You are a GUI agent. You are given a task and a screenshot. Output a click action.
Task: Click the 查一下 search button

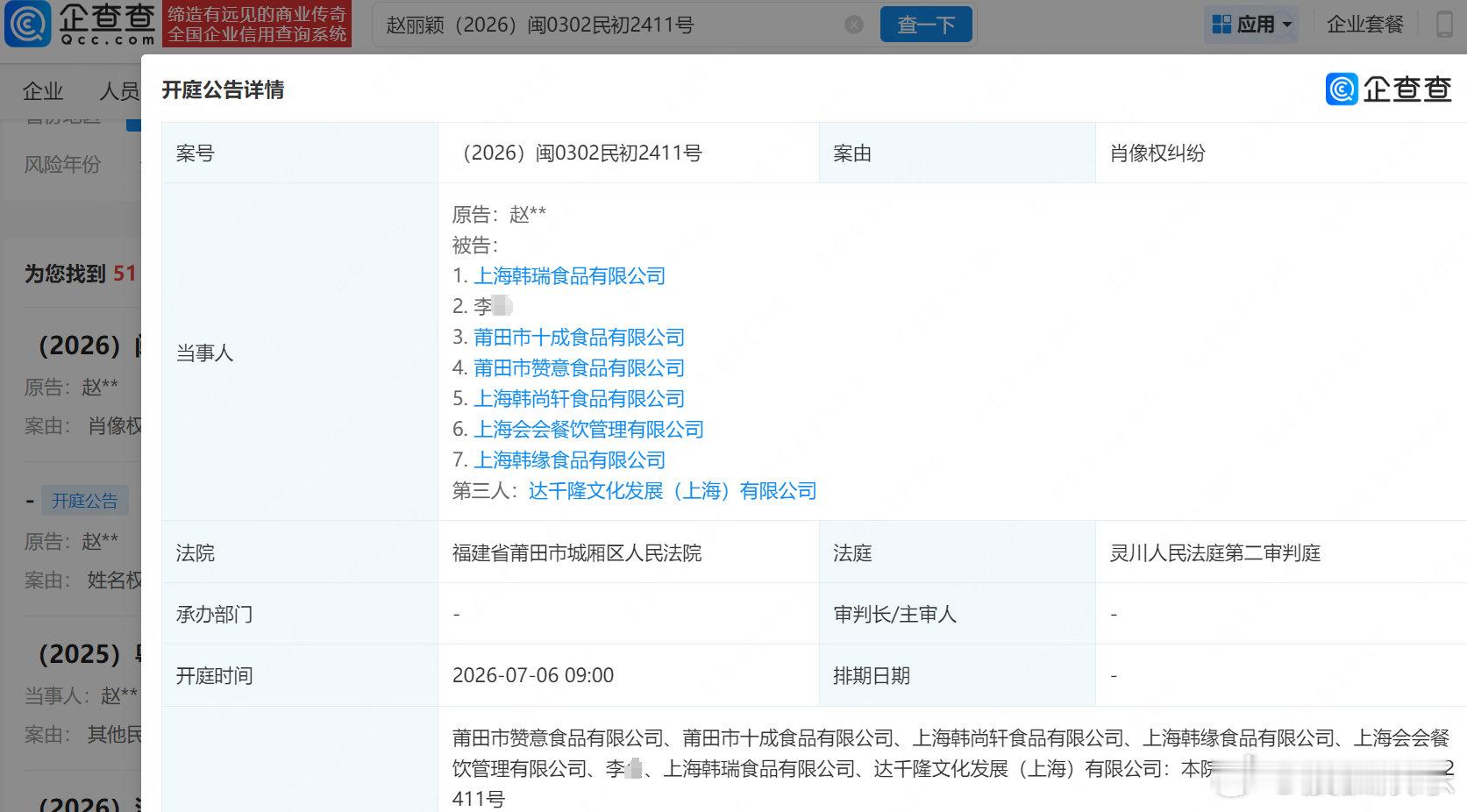[926, 25]
